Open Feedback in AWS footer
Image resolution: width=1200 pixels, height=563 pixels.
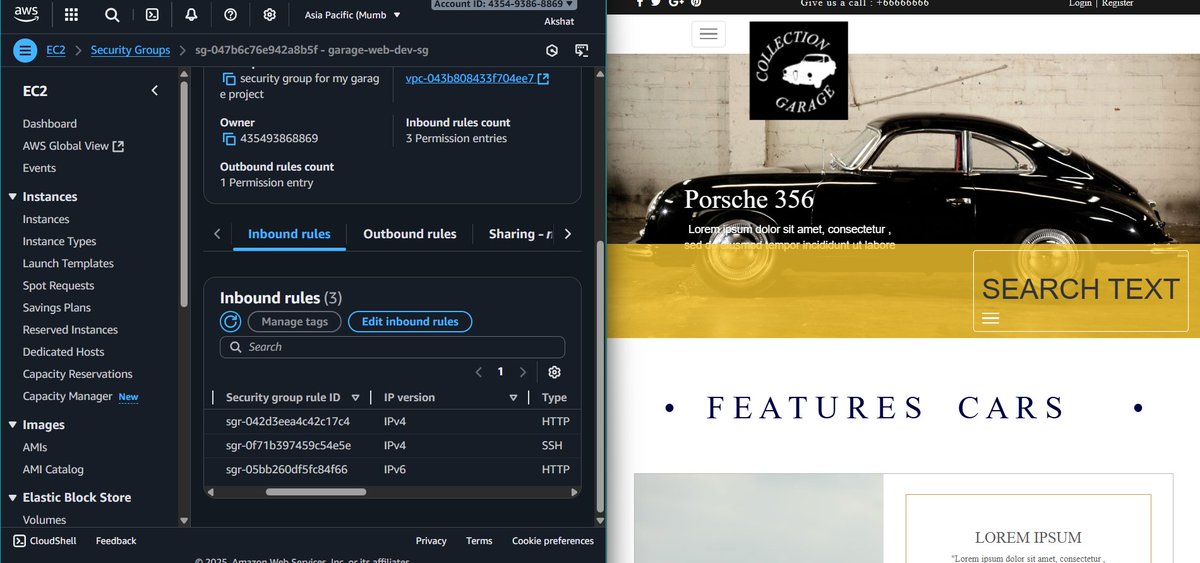pos(116,541)
